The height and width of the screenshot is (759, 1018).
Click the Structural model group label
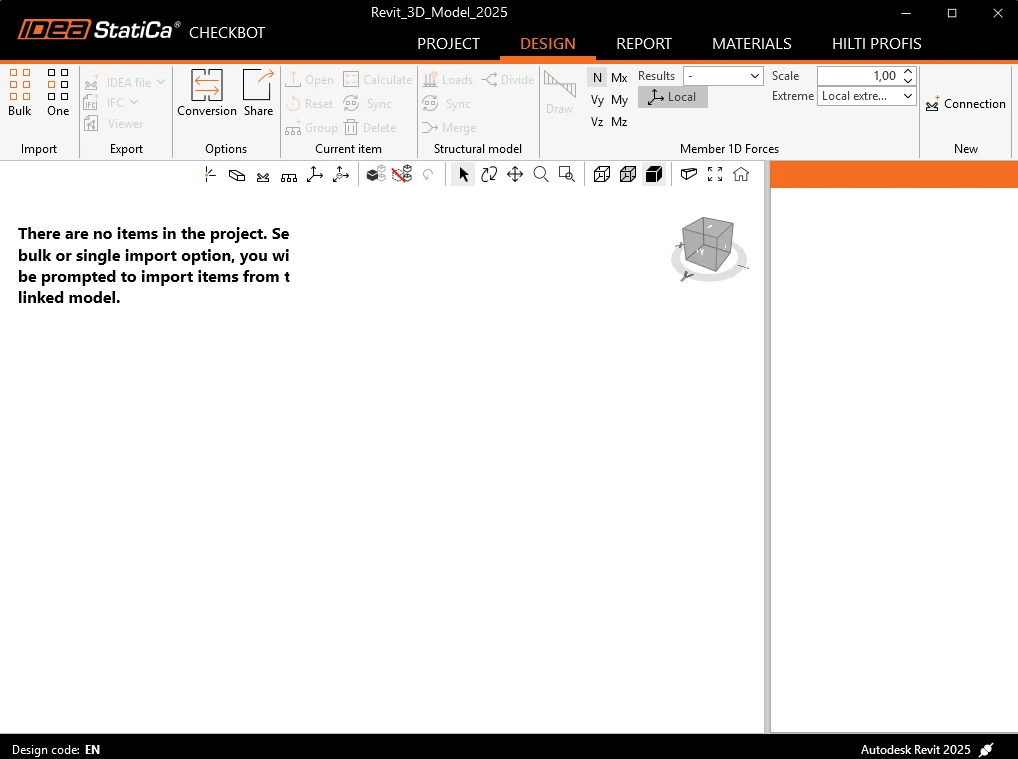tap(477, 149)
